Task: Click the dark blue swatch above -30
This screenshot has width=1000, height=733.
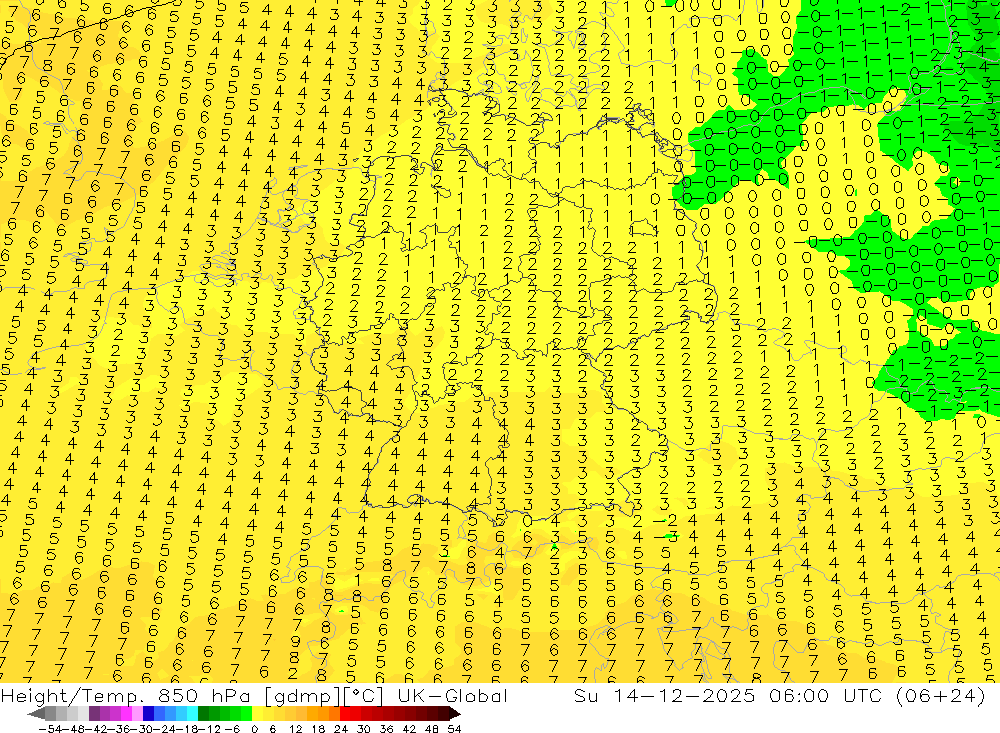Action: pyautogui.click(x=148, y=714)
